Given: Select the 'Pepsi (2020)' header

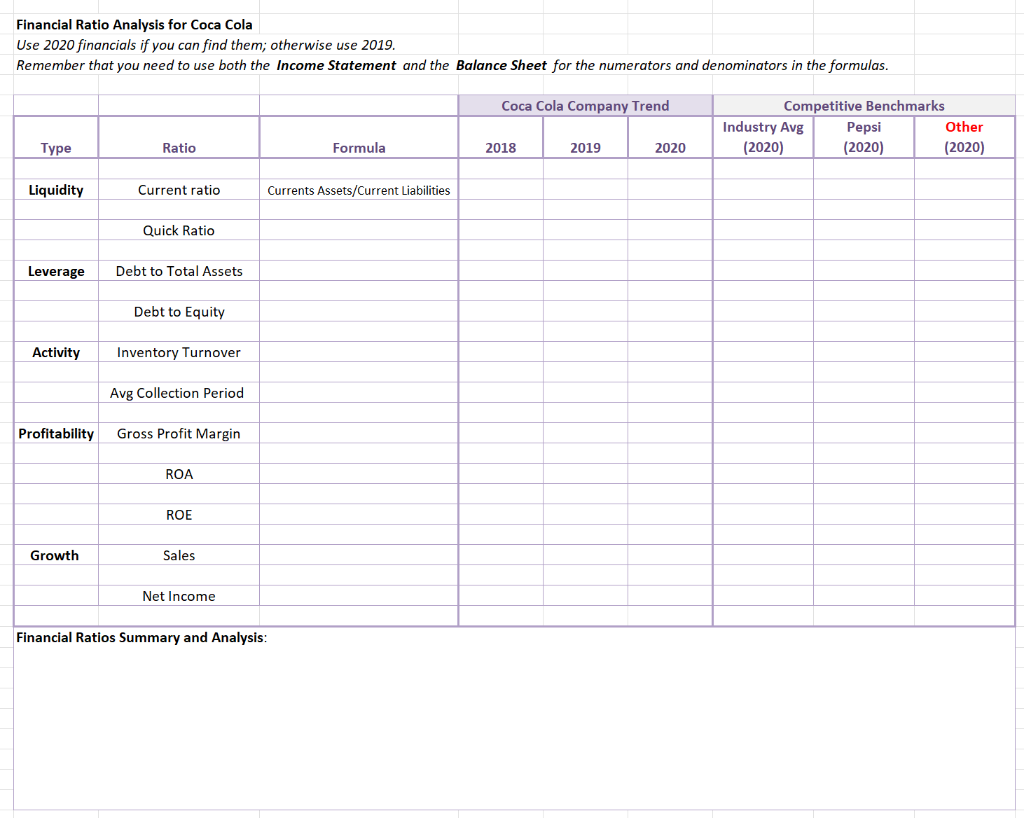Looking at the screenshot, I should 863,137.
